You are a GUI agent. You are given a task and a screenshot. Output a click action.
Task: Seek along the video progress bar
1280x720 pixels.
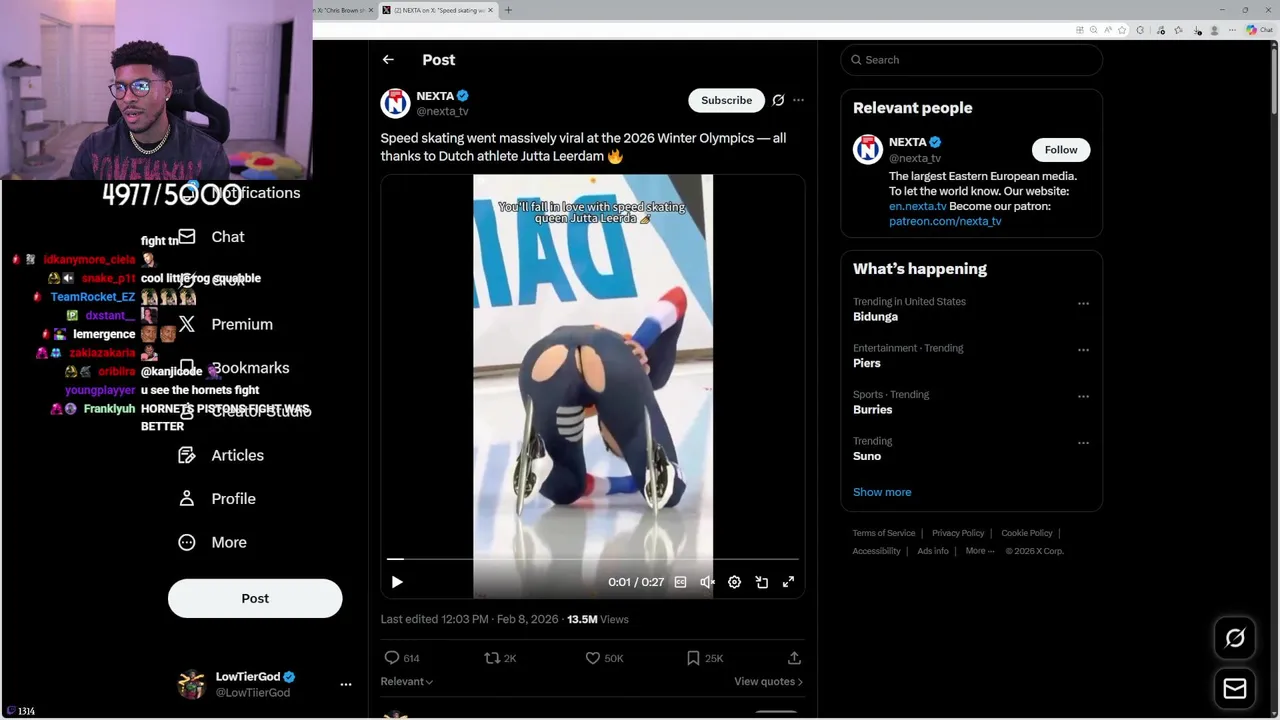click(x=592, y=559)
